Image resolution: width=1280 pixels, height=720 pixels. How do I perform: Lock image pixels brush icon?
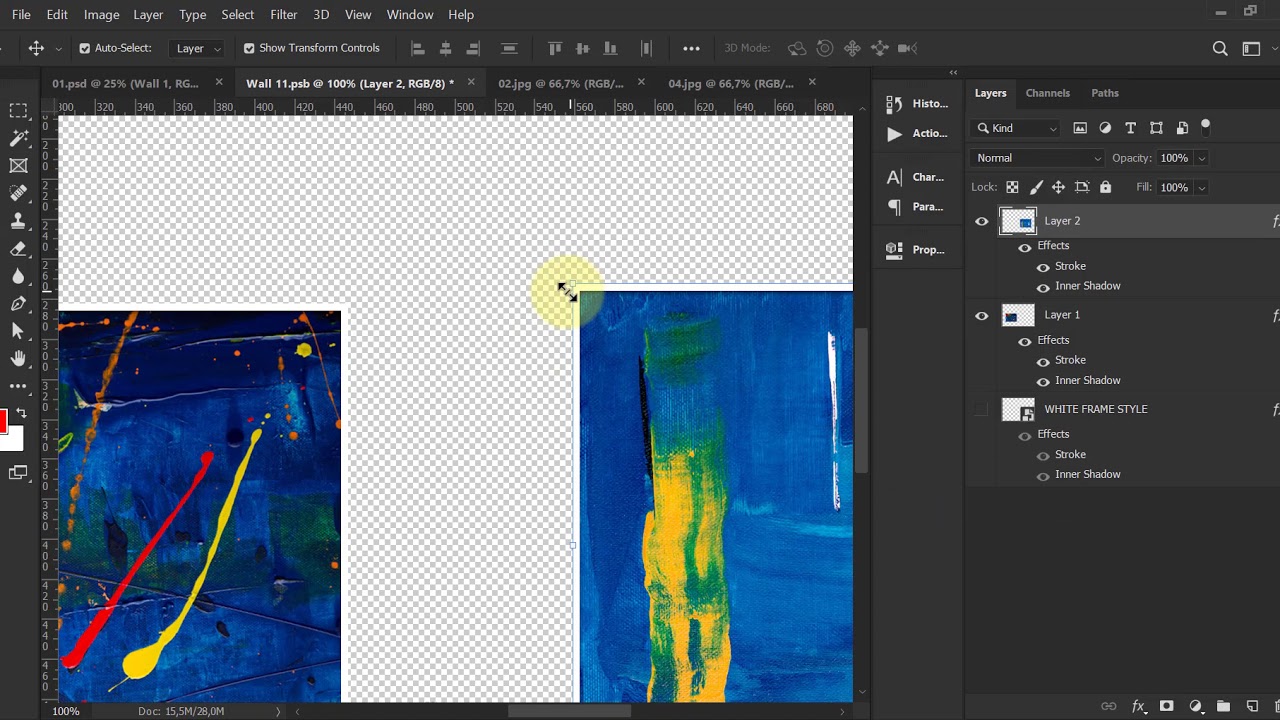click(x=1036, y=187)
